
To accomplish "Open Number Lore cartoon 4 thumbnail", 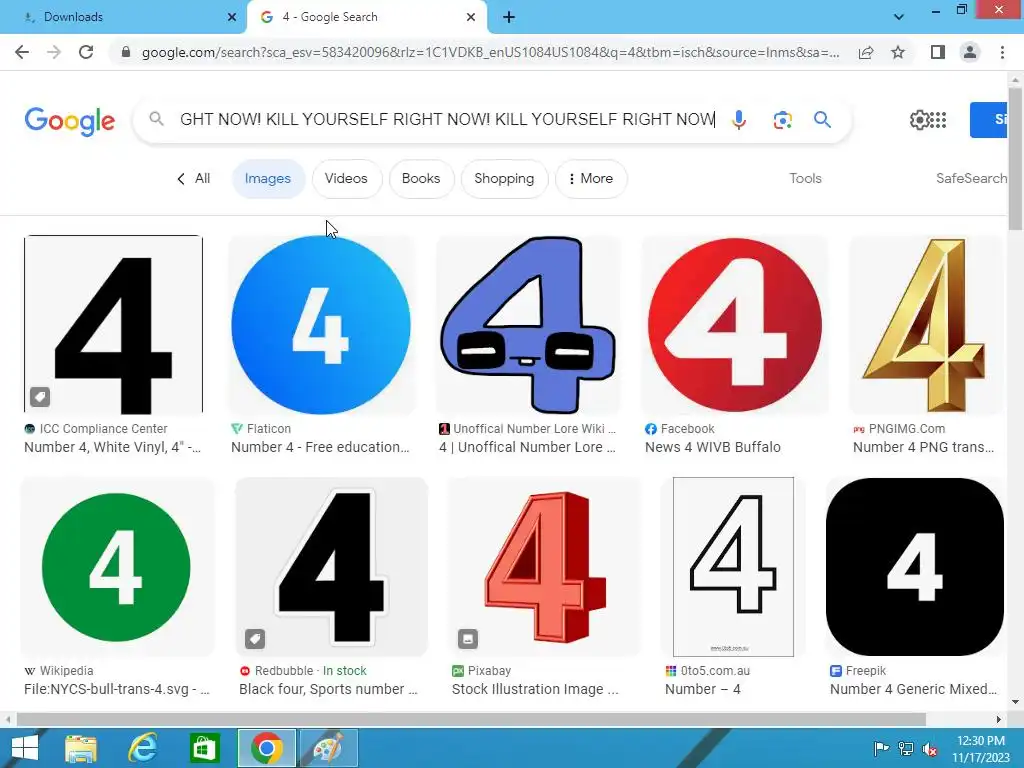I will (528, 325).
